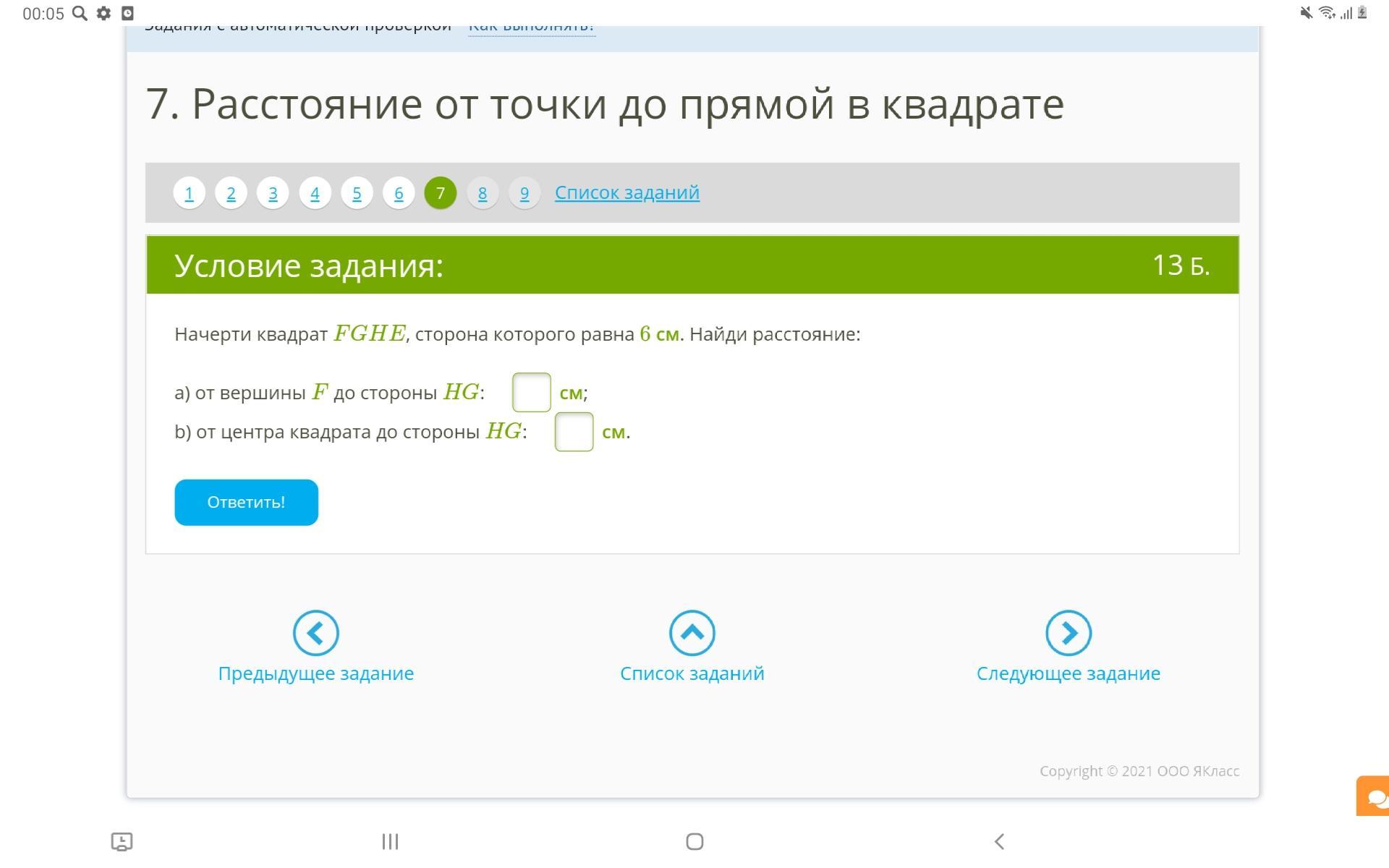
Task: Click the up arrow task list icon
Action: tap(692, 633)
